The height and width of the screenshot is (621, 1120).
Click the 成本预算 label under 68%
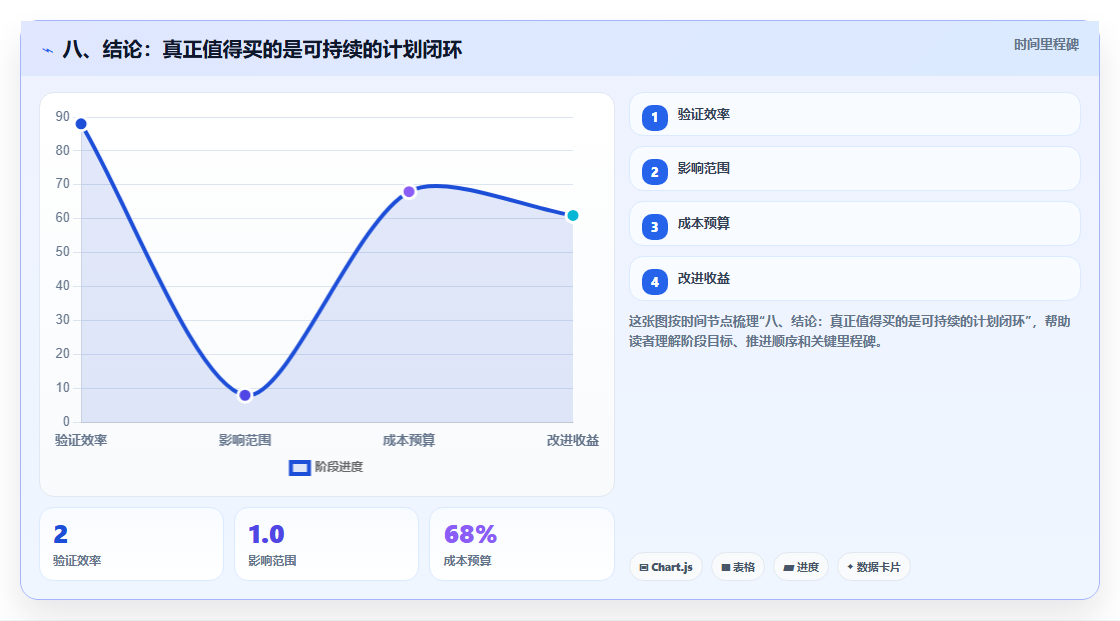467,561
